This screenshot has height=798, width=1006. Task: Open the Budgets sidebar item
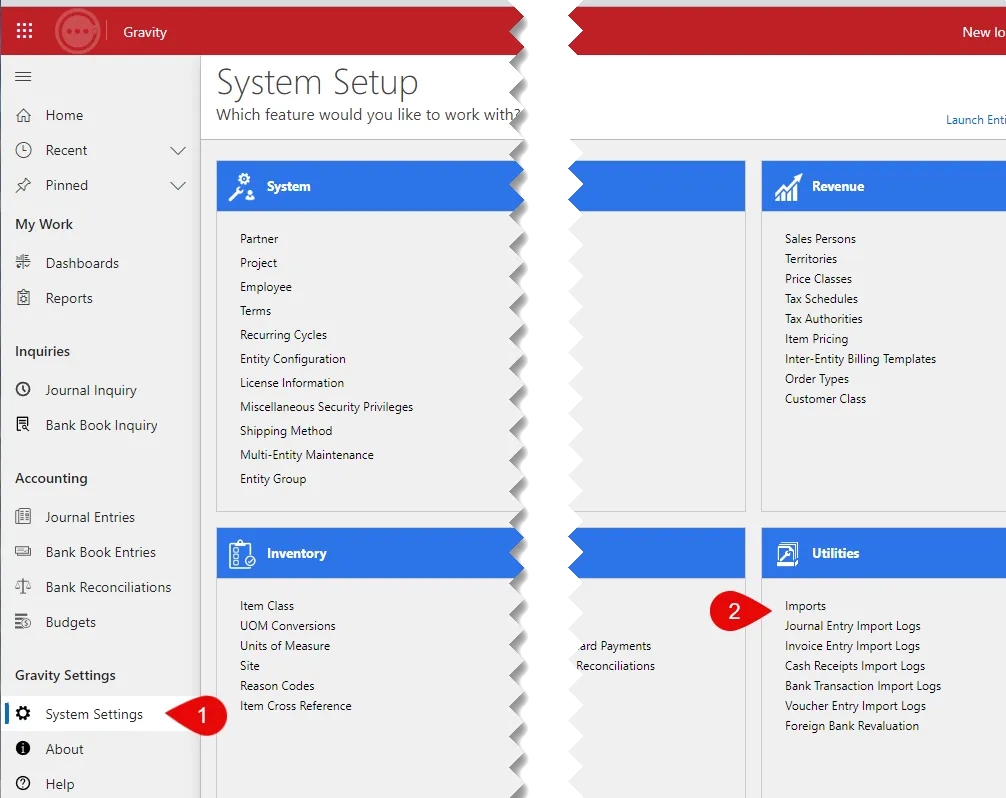71,622
